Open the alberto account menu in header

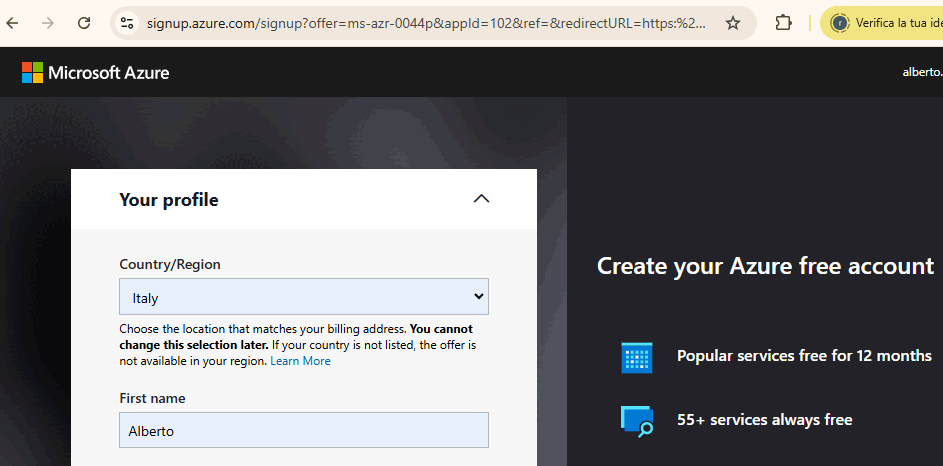[923, 72]
